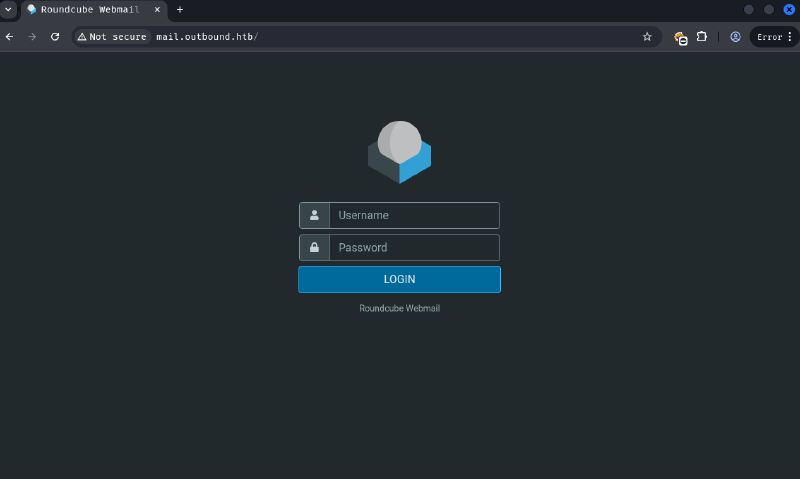800x479 pixels.
Task: Click the user icon beside Username
Action: pyautogui.click(x=314, y=215)
